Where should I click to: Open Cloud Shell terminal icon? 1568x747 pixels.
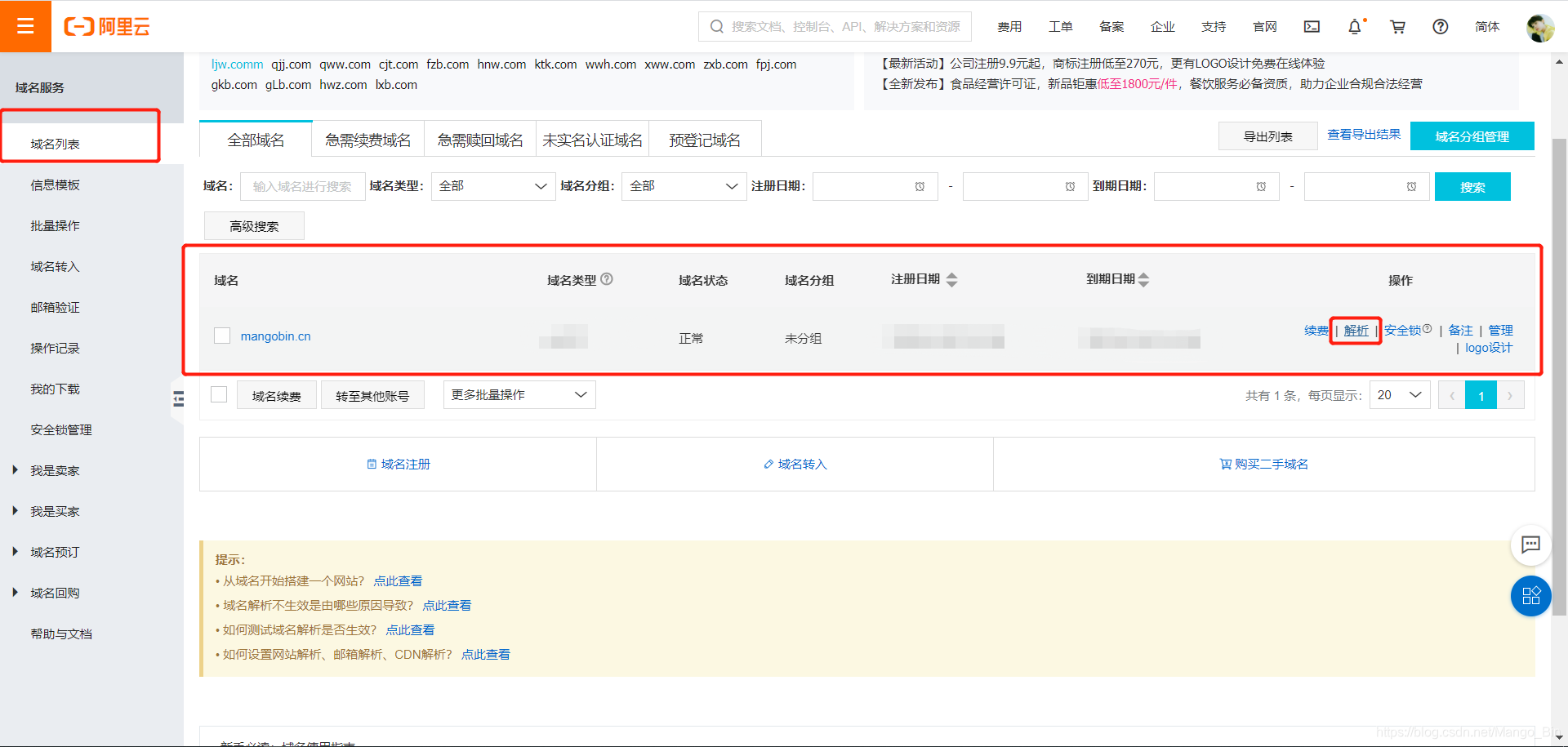pyautogui.click(x=1312, y=27)
